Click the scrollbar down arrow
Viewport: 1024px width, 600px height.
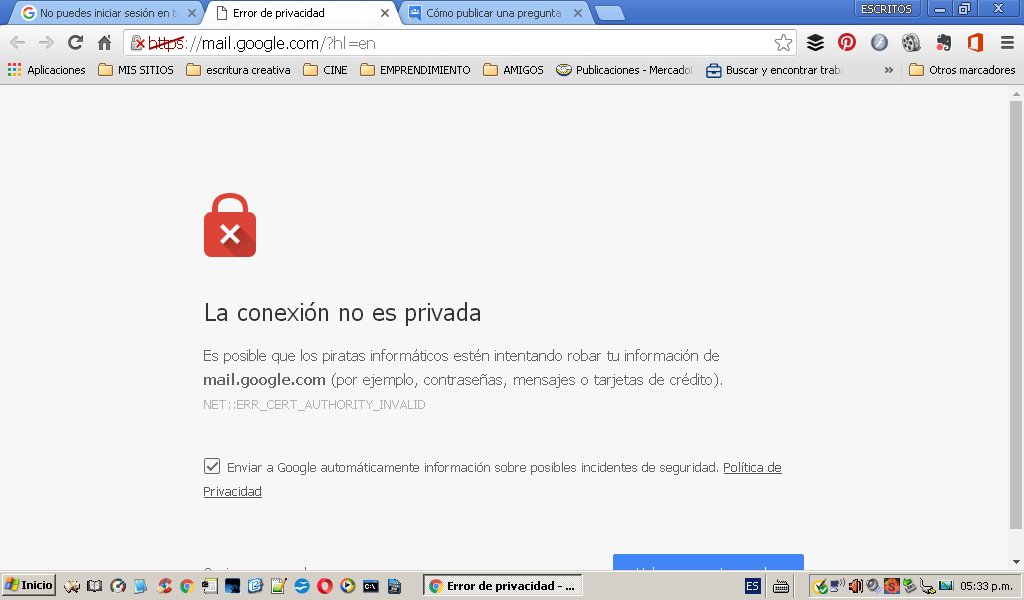tap(1016, 562)
